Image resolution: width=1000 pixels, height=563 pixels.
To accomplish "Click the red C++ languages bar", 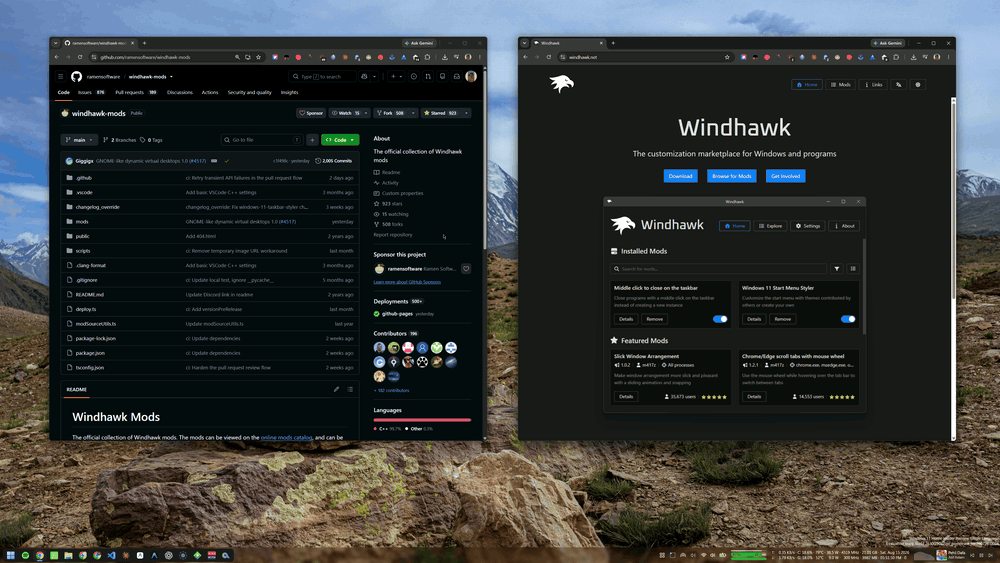I will (x=422, y=420).
